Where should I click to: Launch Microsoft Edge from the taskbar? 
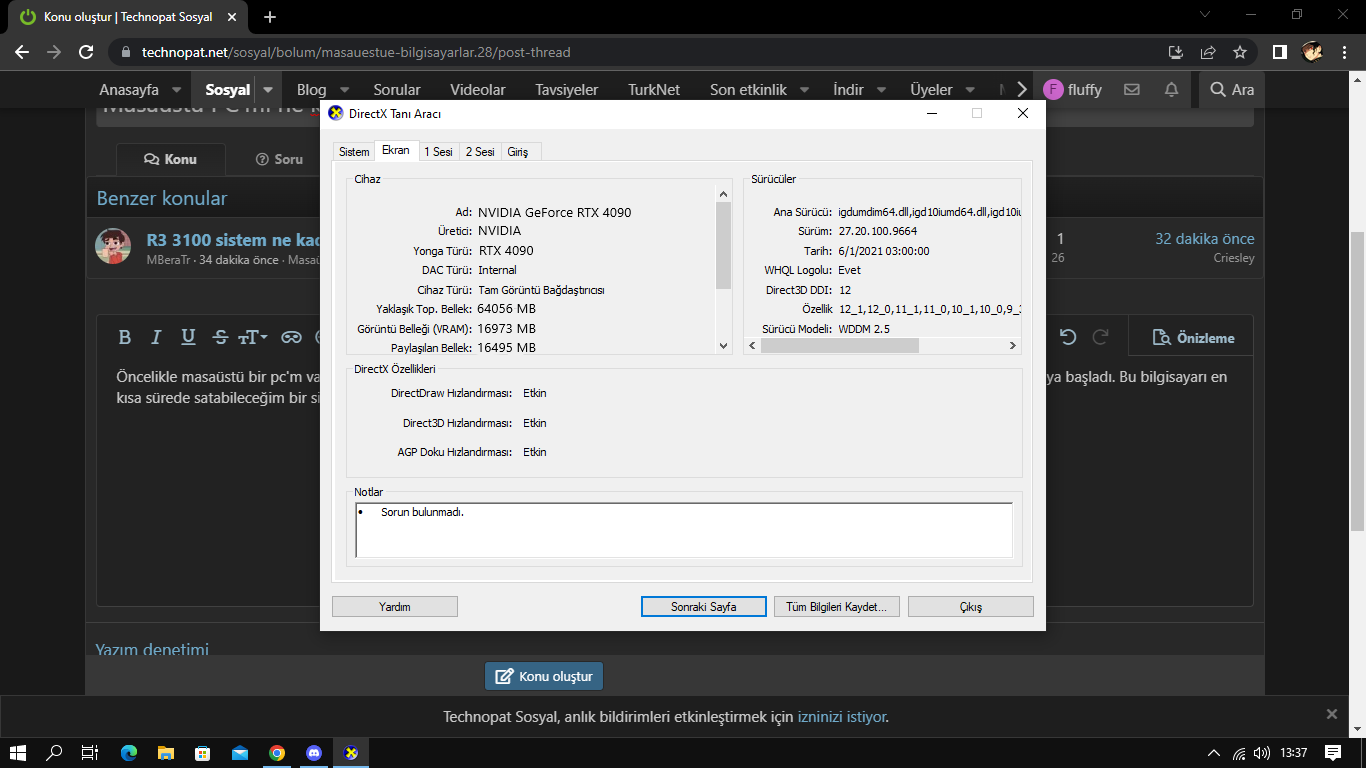point(129,752)
